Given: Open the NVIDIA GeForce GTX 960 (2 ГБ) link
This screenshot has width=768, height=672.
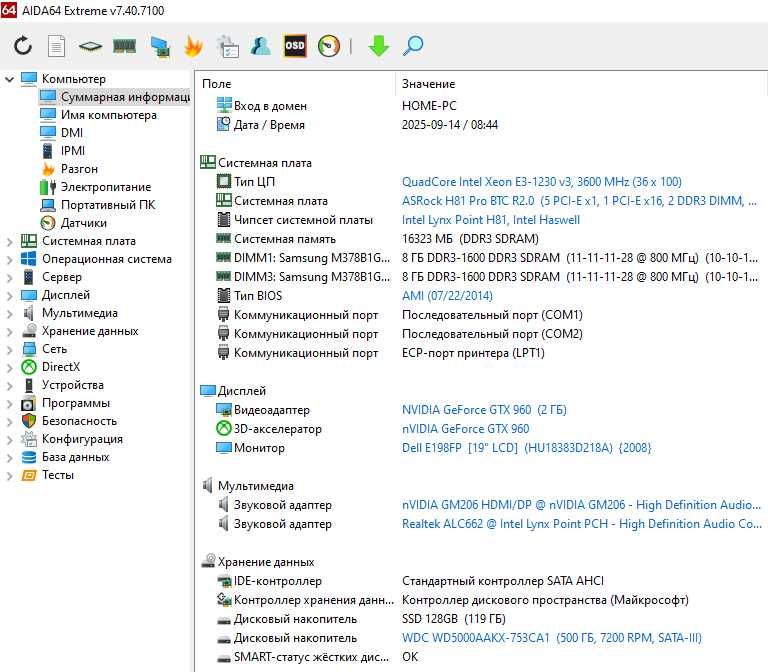Looking at the screenshot, I should point(484,410).
